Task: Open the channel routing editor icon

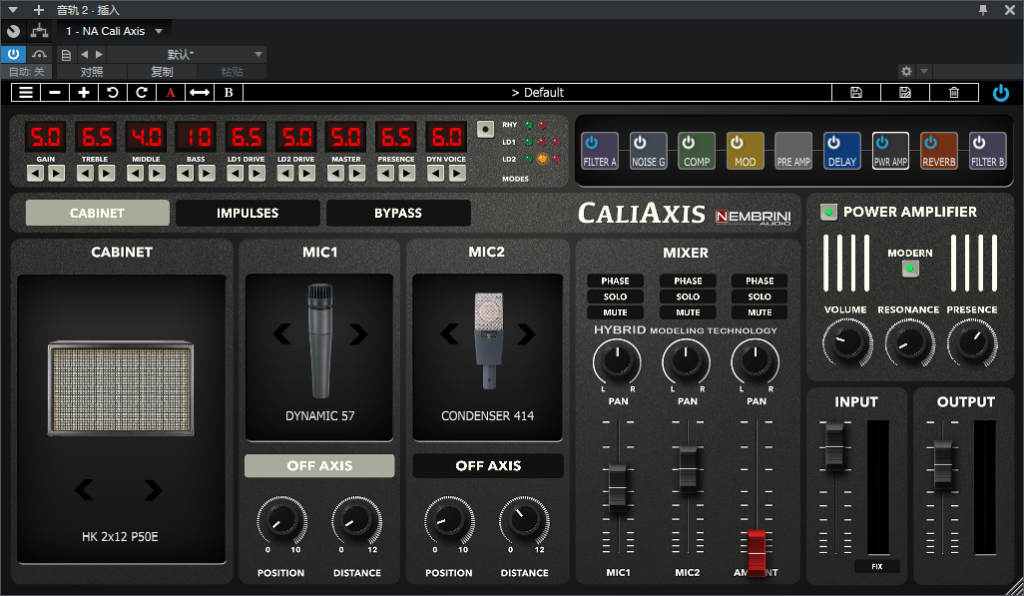Action: coord(39,31)
